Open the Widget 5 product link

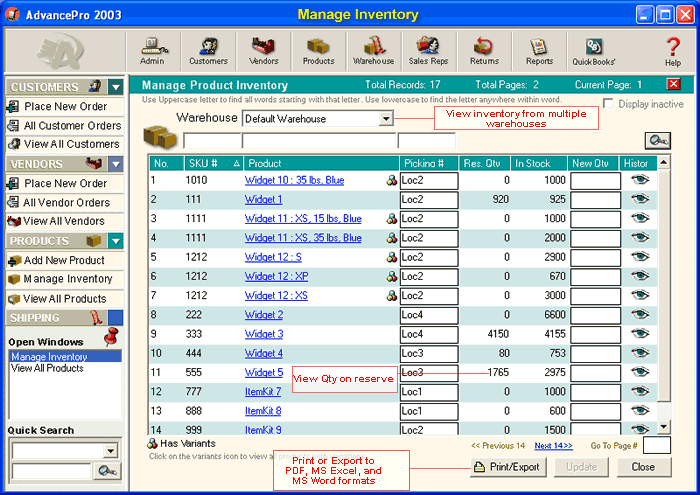coord(263,372)
